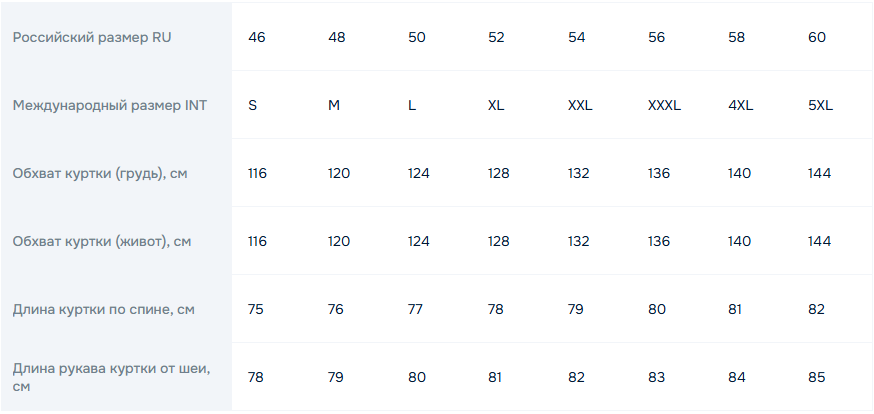Click the "Международный размер INT" row label

tap(110, 105)
